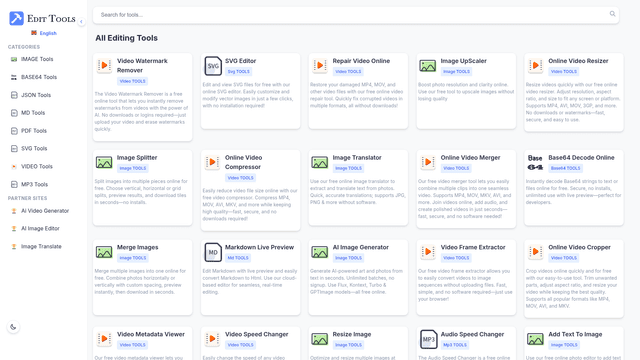Image resolution: width=640 pixels, height=360 pixels.
Task: Click the SVG Editor file icon
Action: pos(213,66)
